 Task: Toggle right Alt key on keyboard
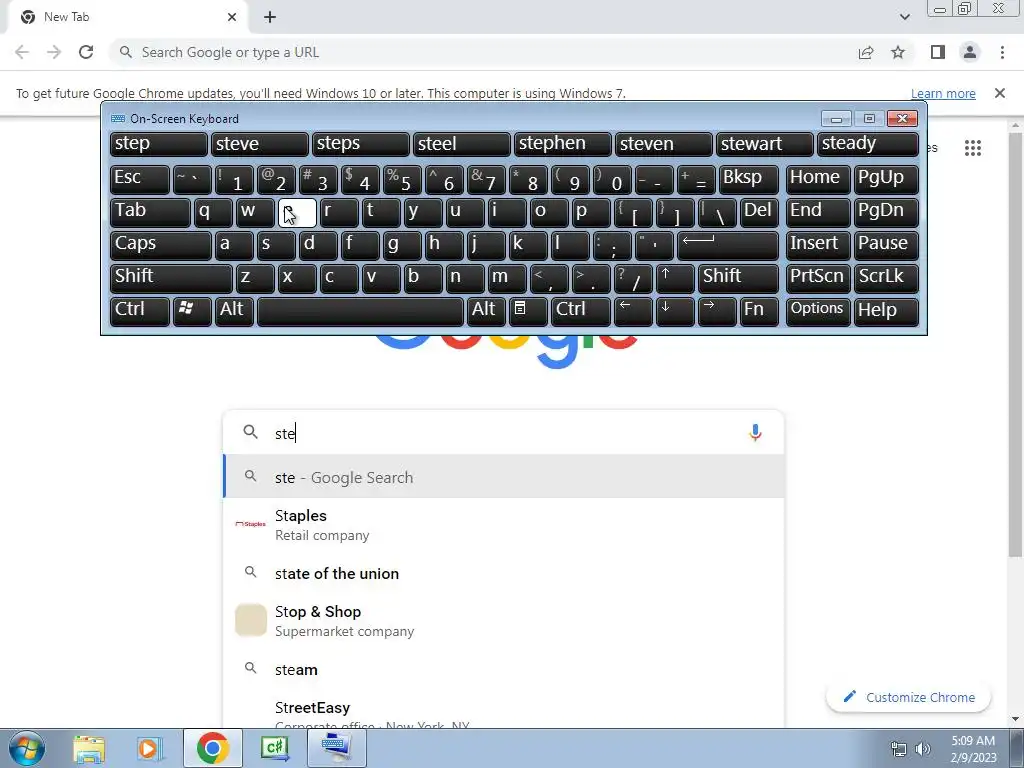[x=486, y=312]
